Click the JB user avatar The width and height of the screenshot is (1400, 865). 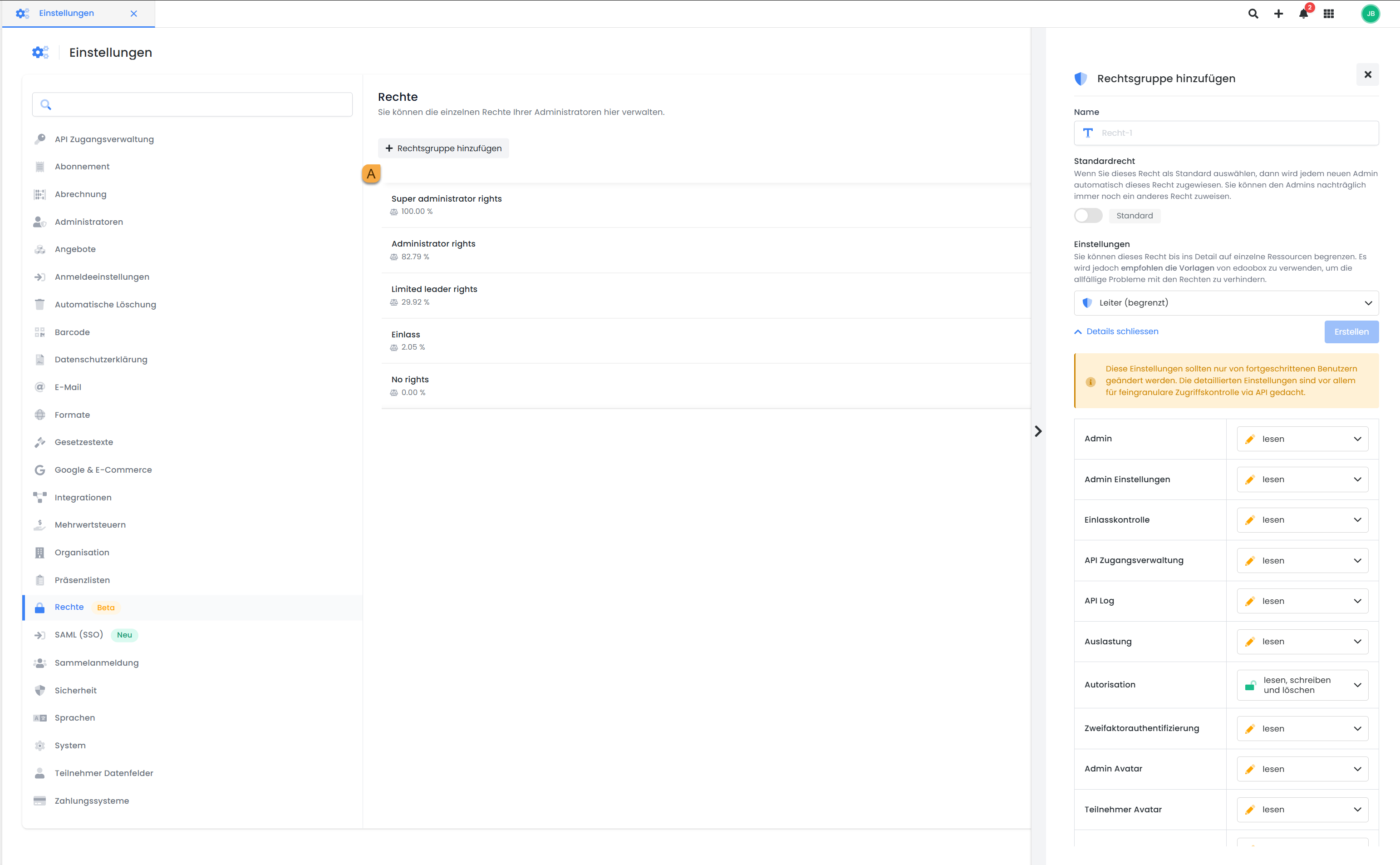(x=1370, y=14)
